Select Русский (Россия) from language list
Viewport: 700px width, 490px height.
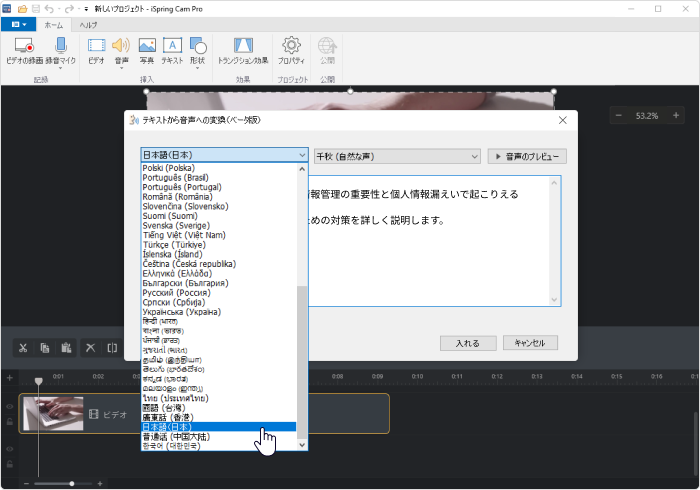[219, 293]
